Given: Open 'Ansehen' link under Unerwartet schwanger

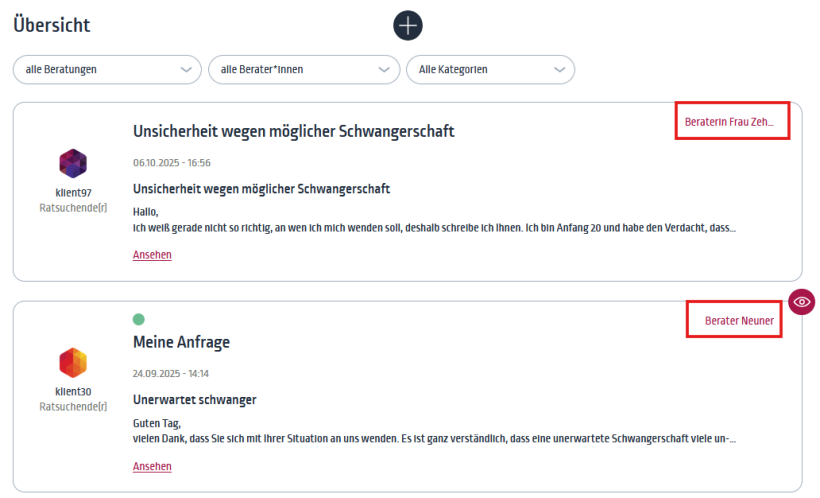Looking at the screenshot, I should coord(152,466).
